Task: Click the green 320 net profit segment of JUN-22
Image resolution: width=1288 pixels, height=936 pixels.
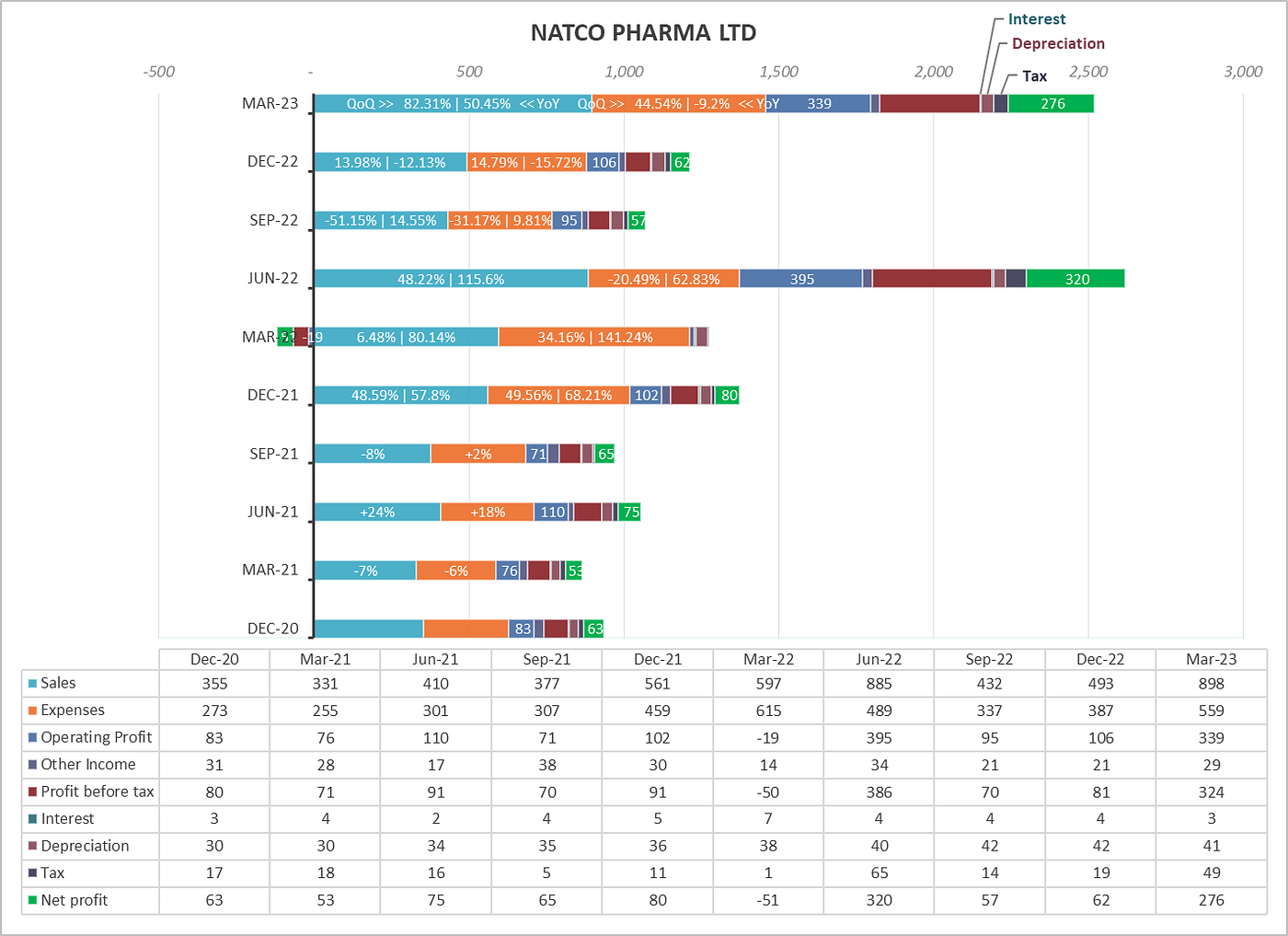Action: [x=1075, y=279]
